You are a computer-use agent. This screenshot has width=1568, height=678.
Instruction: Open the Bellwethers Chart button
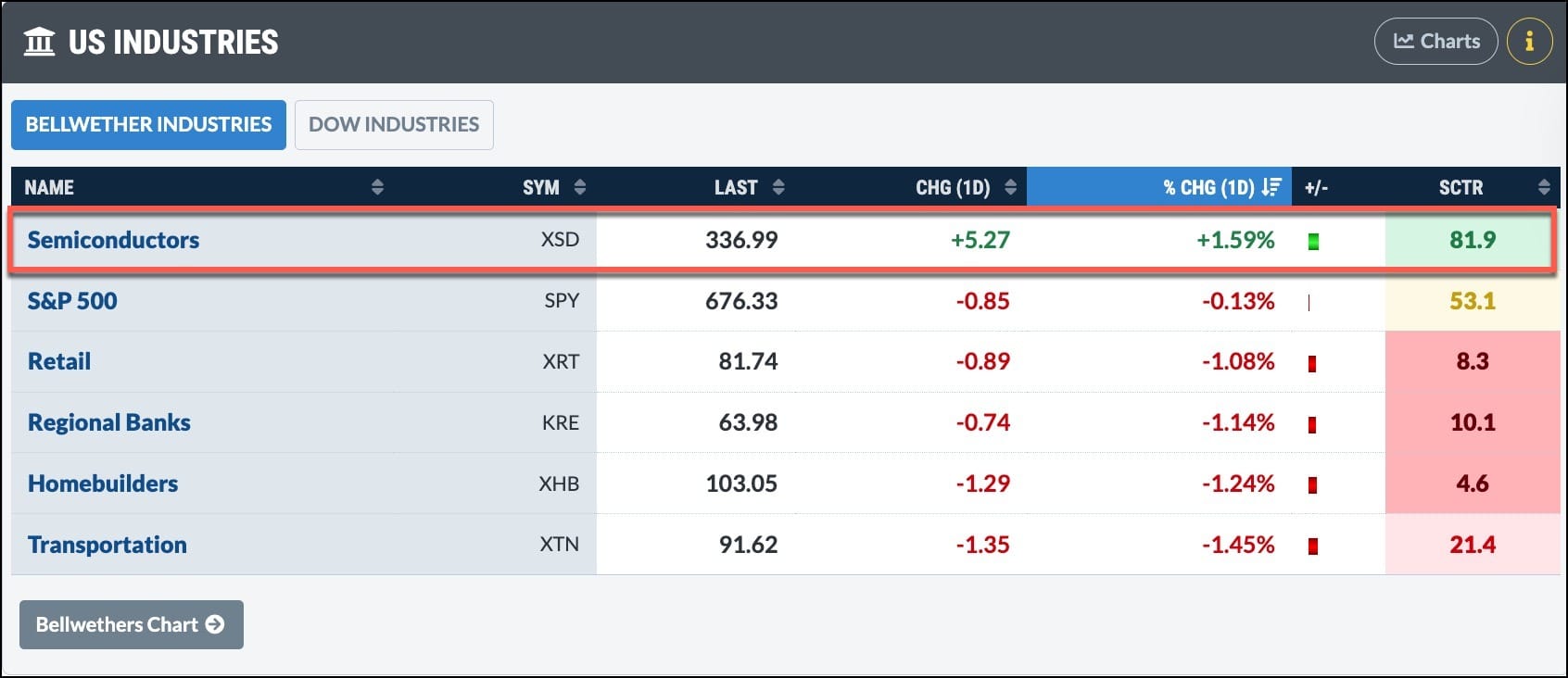click(131, 624)
